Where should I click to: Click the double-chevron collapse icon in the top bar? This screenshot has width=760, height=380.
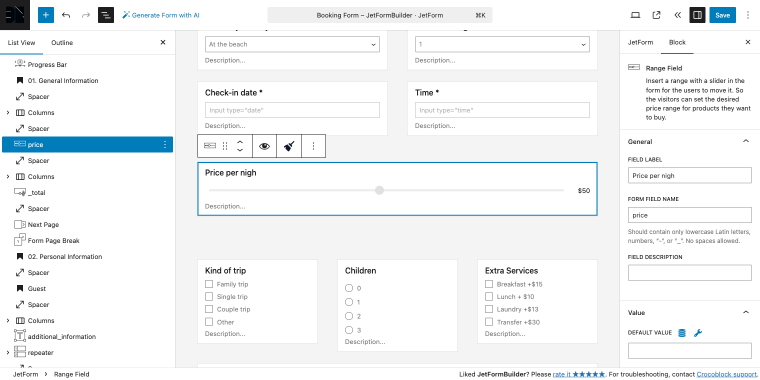(x=677, y=15)
